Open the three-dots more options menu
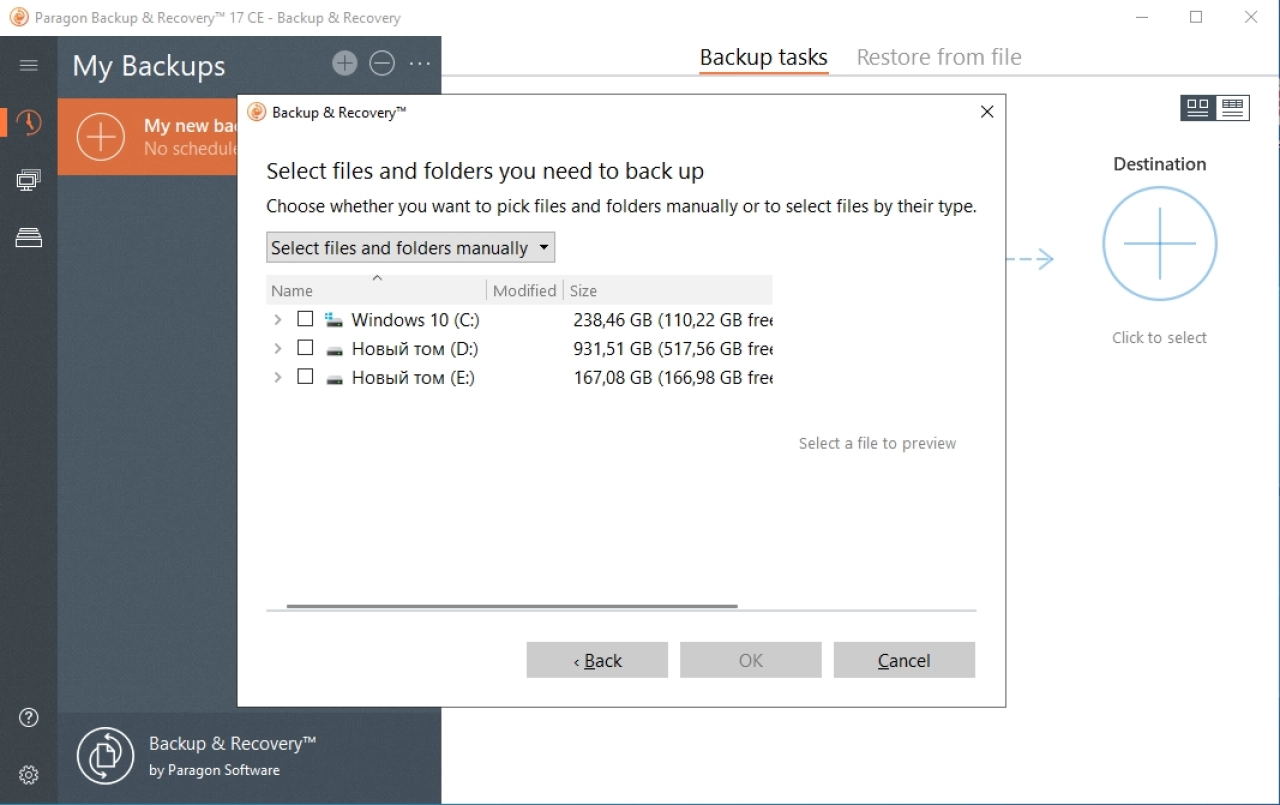The image size is (1280, 805). 420,64
